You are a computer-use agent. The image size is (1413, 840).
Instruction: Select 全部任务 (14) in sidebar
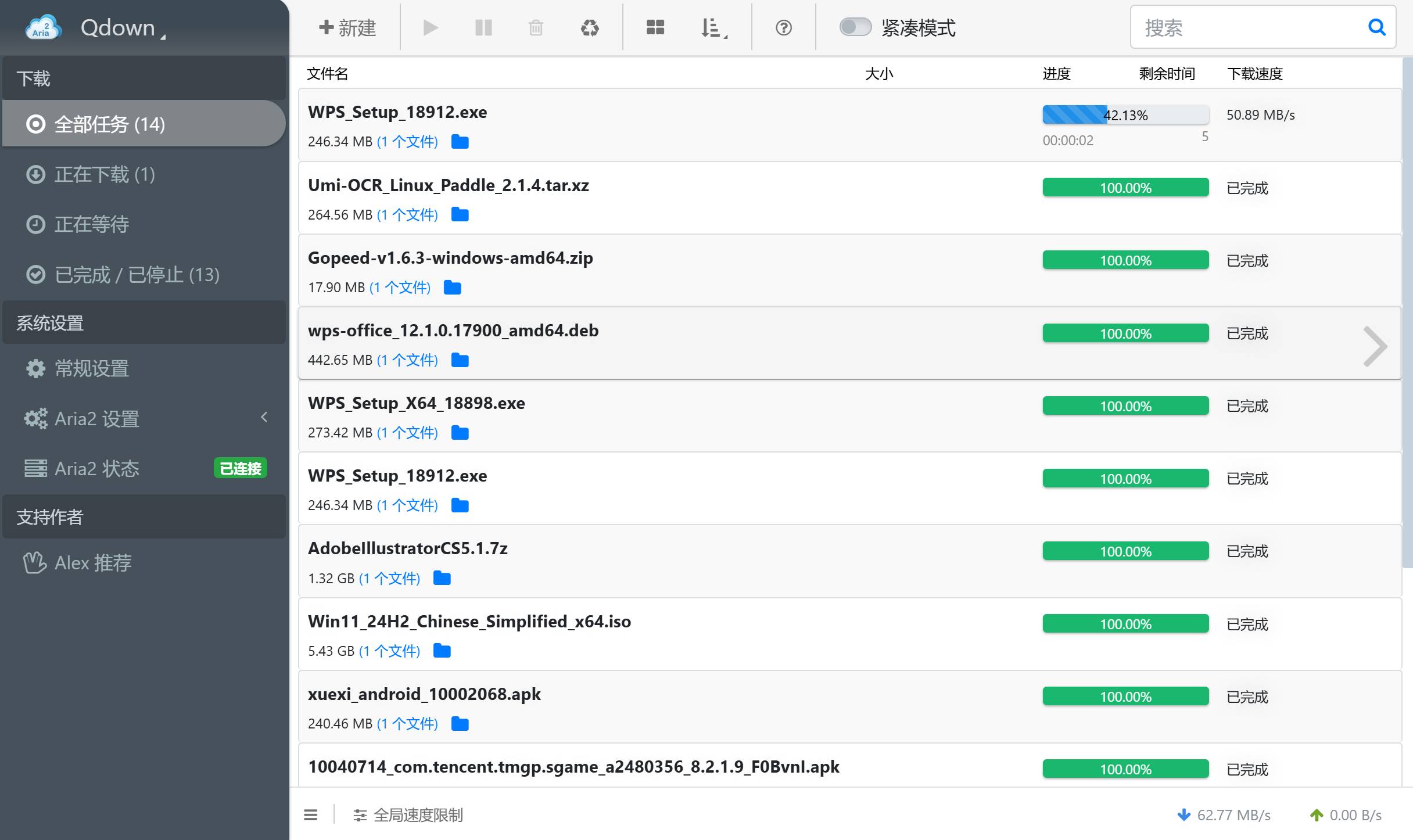tap(144, 124)
